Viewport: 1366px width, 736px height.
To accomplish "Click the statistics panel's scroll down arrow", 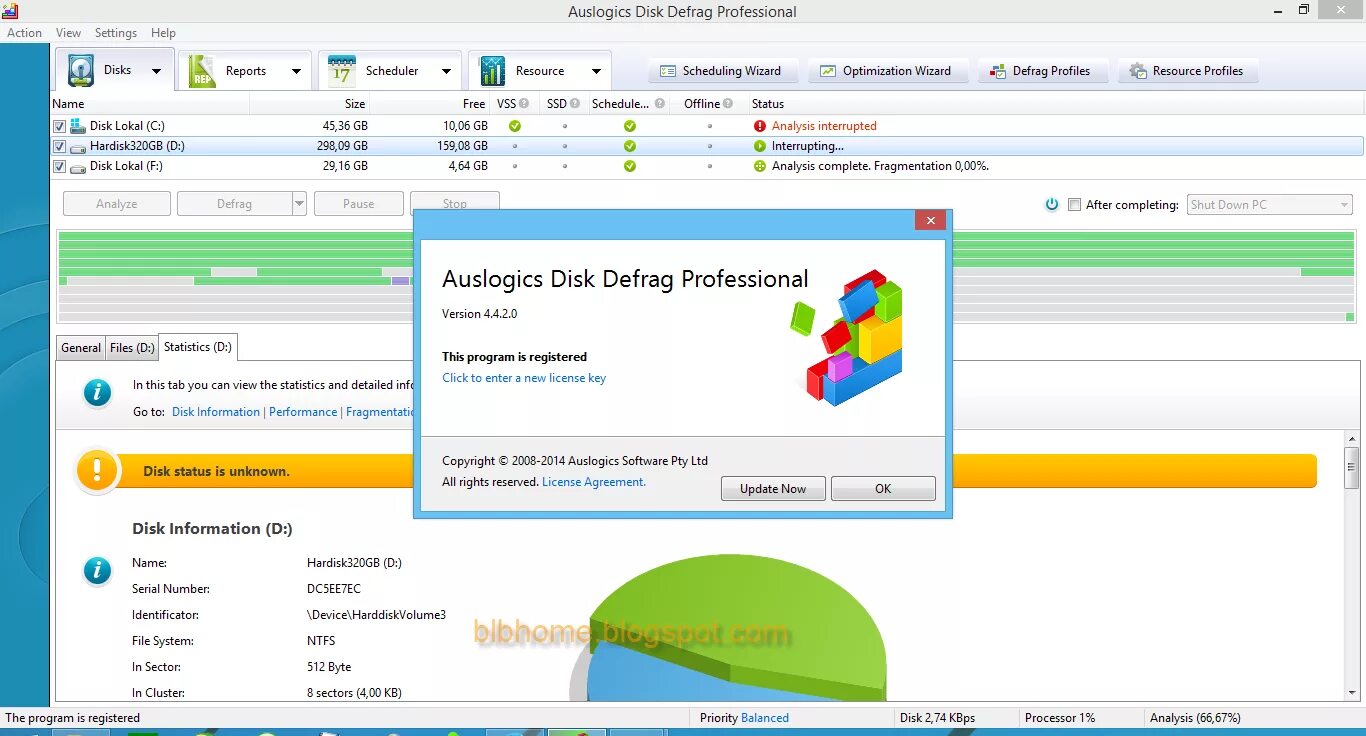I will click(x=1352, y=693).
